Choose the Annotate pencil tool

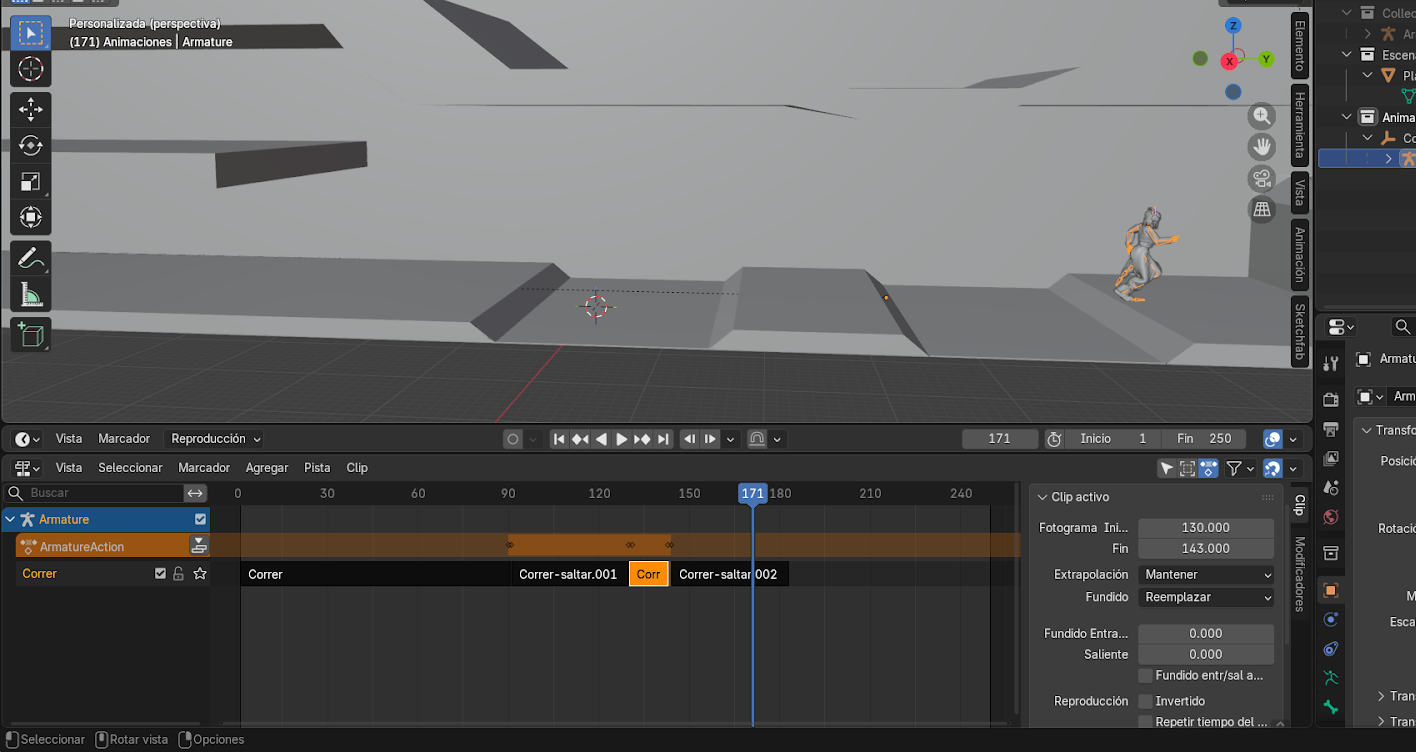coord(30,258)
